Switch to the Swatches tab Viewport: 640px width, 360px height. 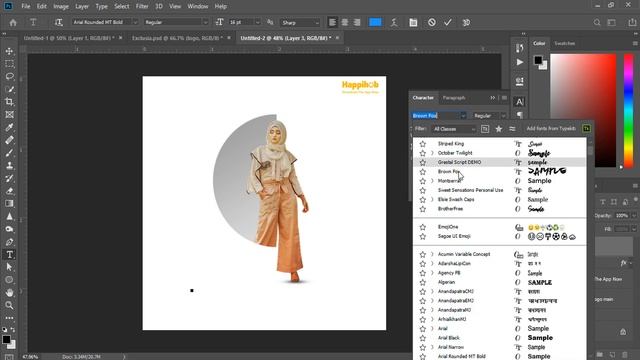564,43
